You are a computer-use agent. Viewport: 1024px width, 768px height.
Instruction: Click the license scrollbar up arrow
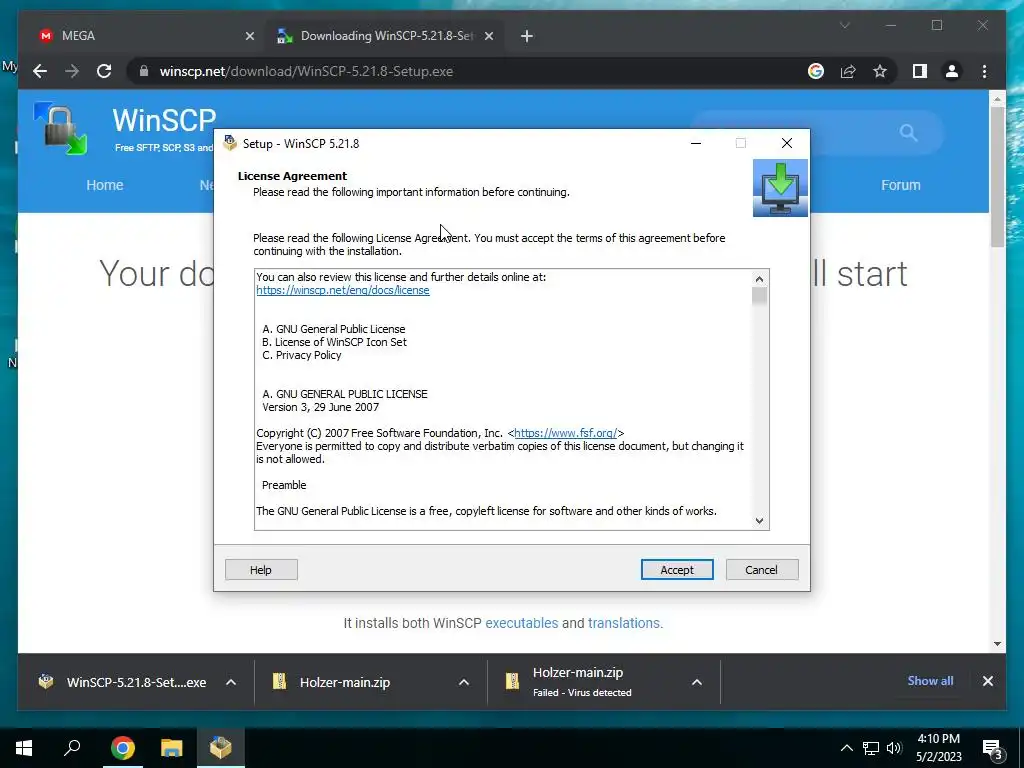pyautogui.click(x=759, y=279)
